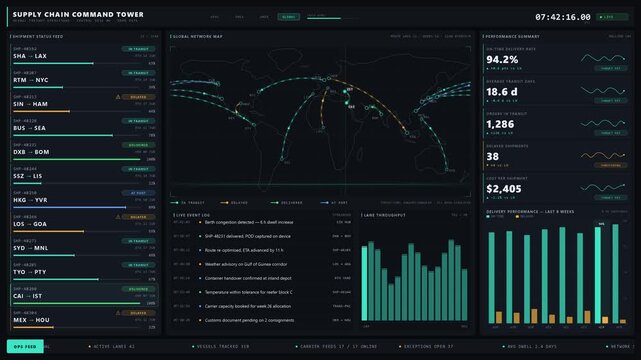The image size is (641, 360).
Task: Click the 18.6 d average transit value
Action: click(502, 92)
